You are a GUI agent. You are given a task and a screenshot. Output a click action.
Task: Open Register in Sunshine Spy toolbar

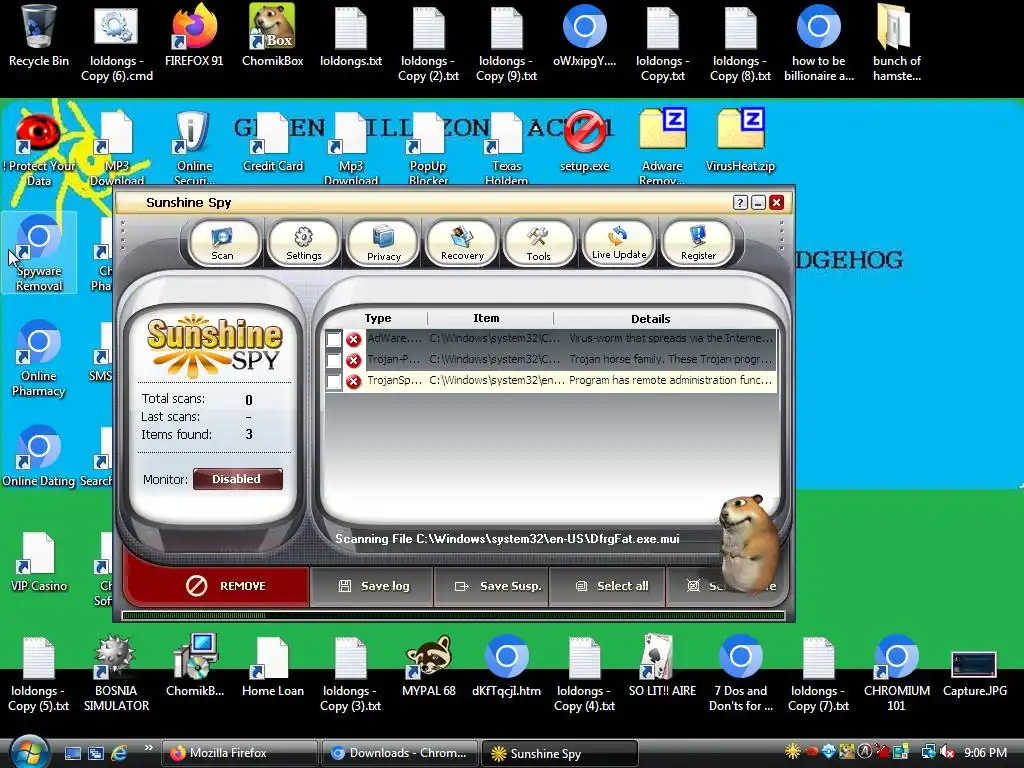[x=698, y=243]
